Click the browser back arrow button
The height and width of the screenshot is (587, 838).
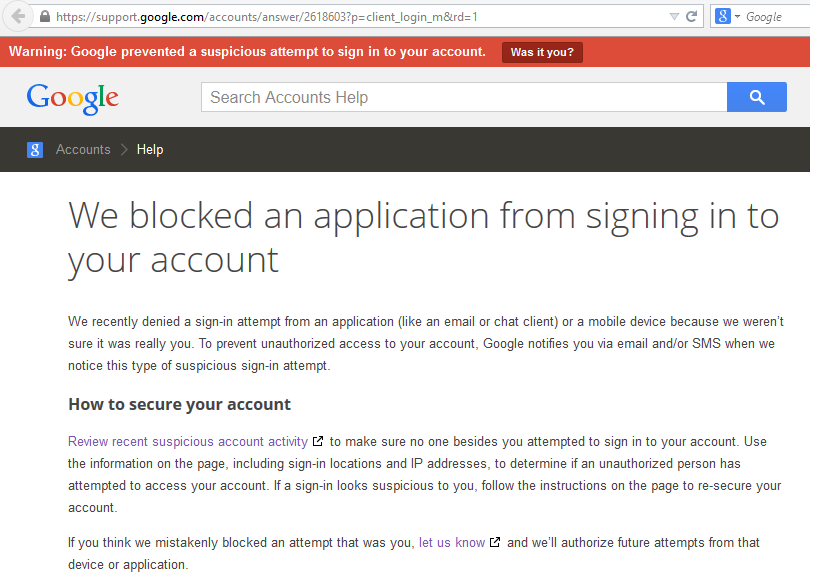pos(18,16)
